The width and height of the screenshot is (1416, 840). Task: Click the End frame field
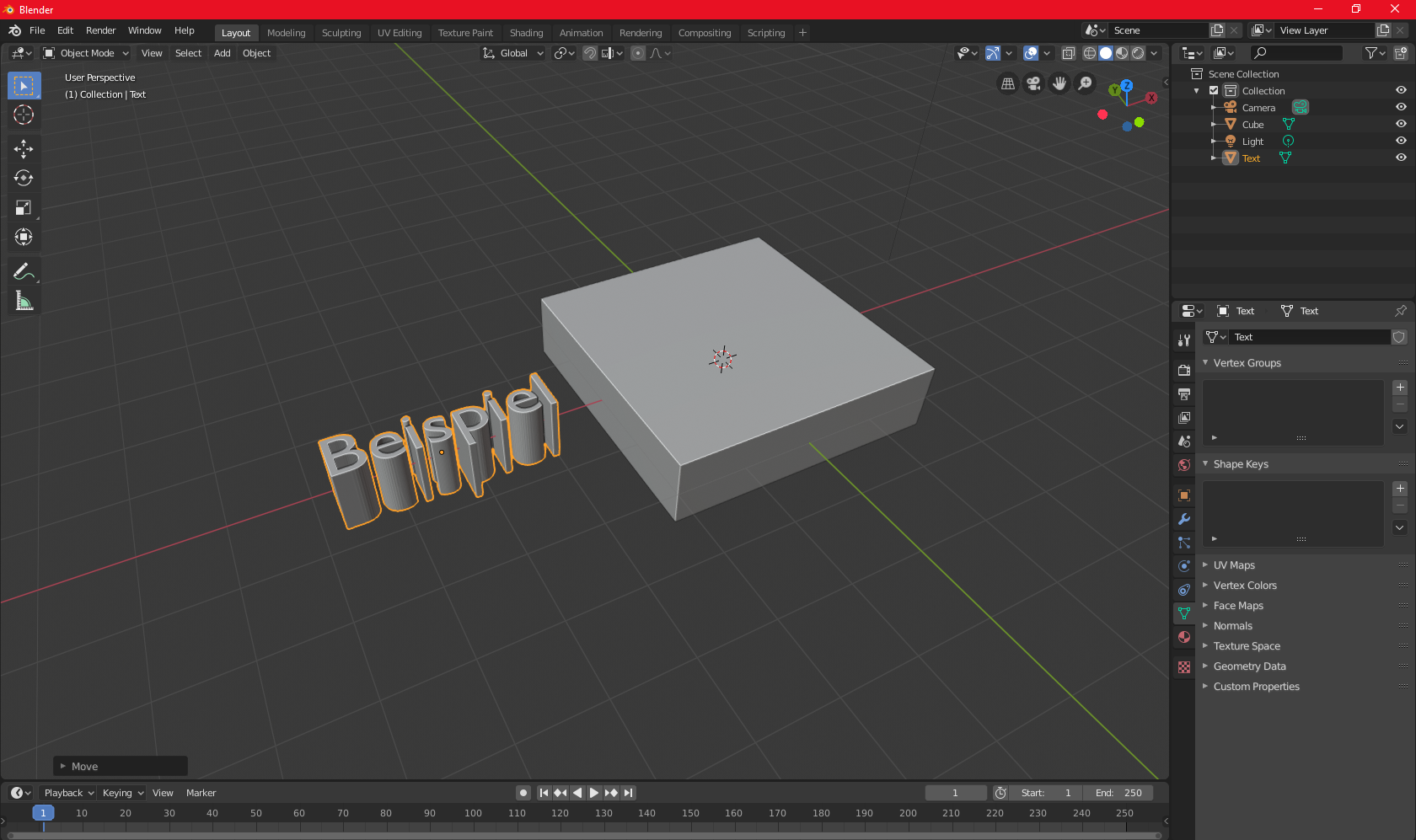[x=1118, y=793]
